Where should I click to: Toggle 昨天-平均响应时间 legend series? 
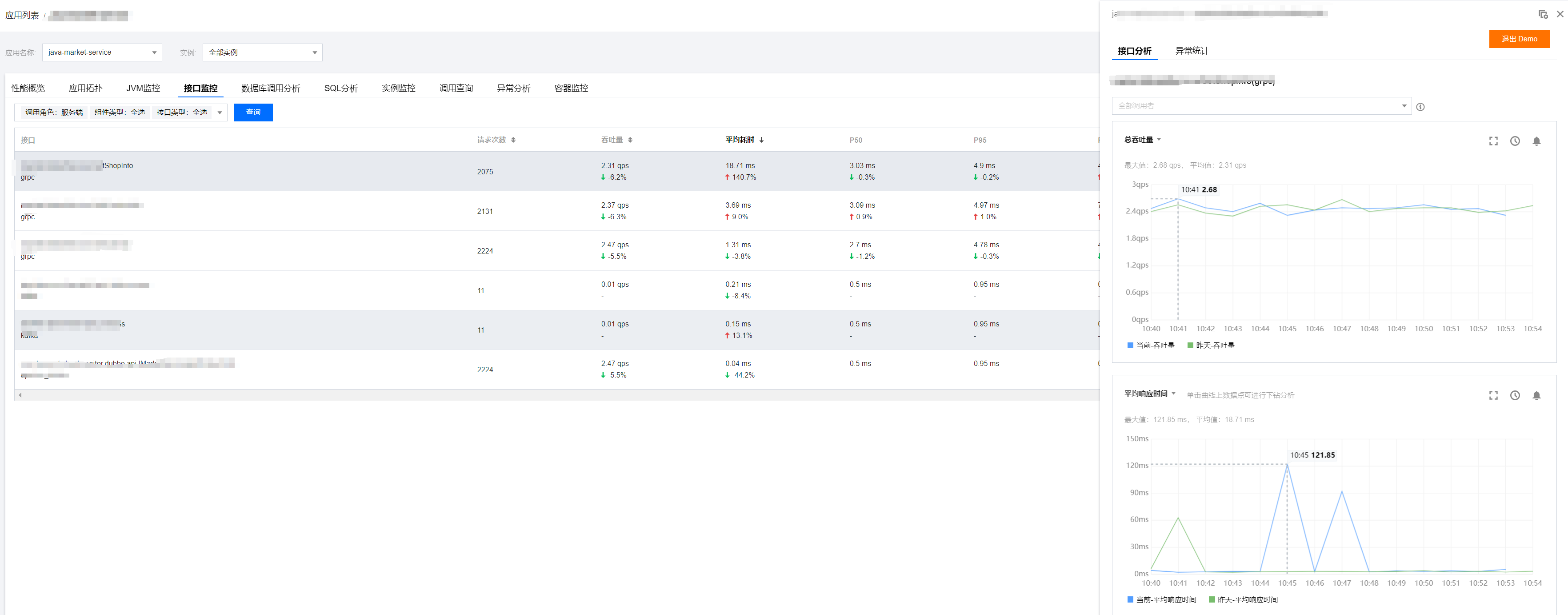(x=1243, y=600)
